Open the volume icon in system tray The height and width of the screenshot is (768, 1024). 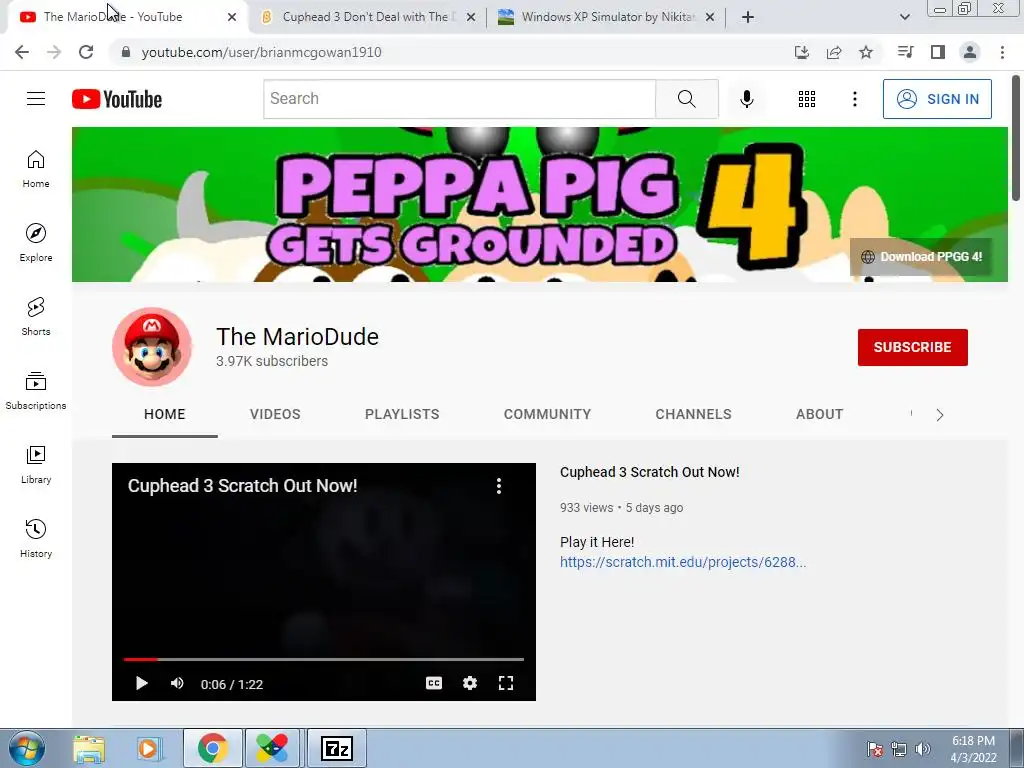[923, 749]
